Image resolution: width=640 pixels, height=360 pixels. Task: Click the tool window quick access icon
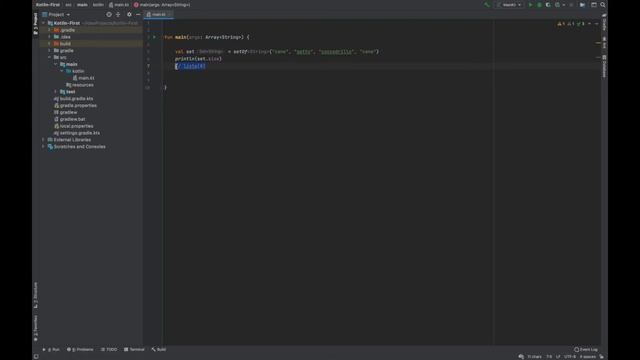tap(36, 356)
